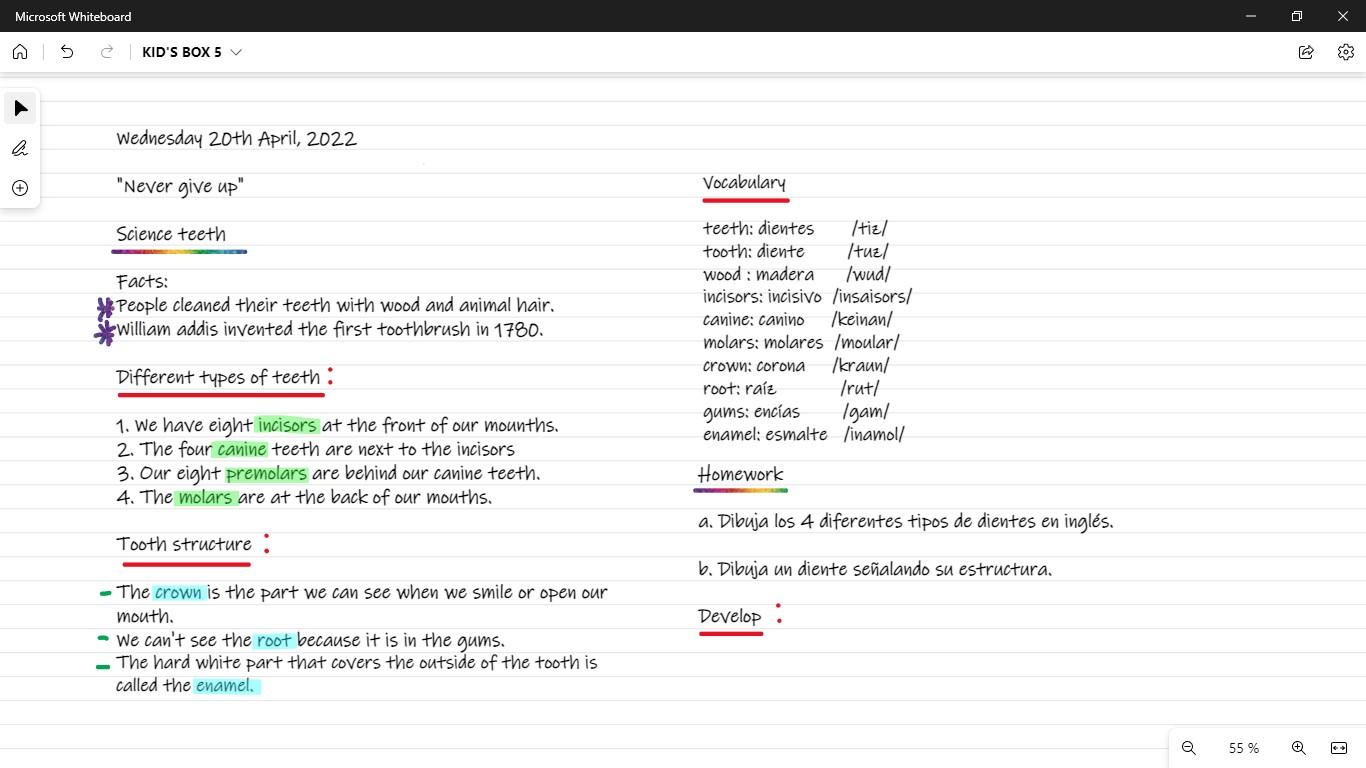The width and height of the screenshot is (1366, 768).
Task: Click the 55 % zoom level
Action: click(x=1244, y=748)
